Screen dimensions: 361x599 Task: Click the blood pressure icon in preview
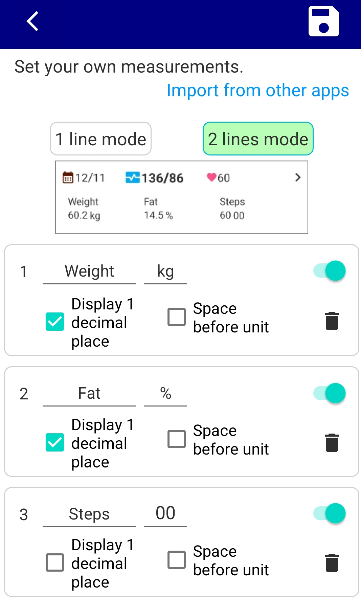[x=133, y=178]
